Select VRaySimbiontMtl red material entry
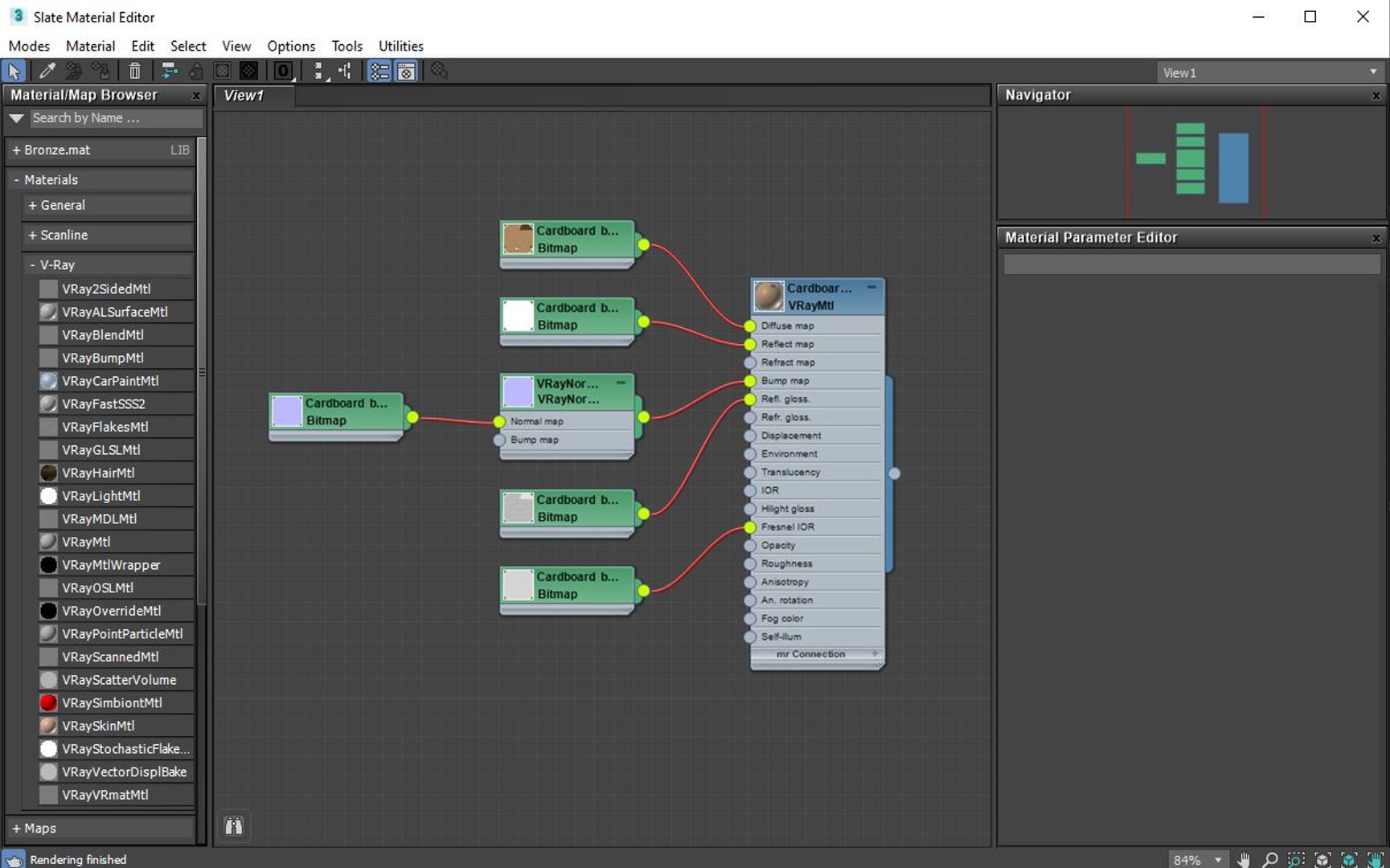 (116, 703)
